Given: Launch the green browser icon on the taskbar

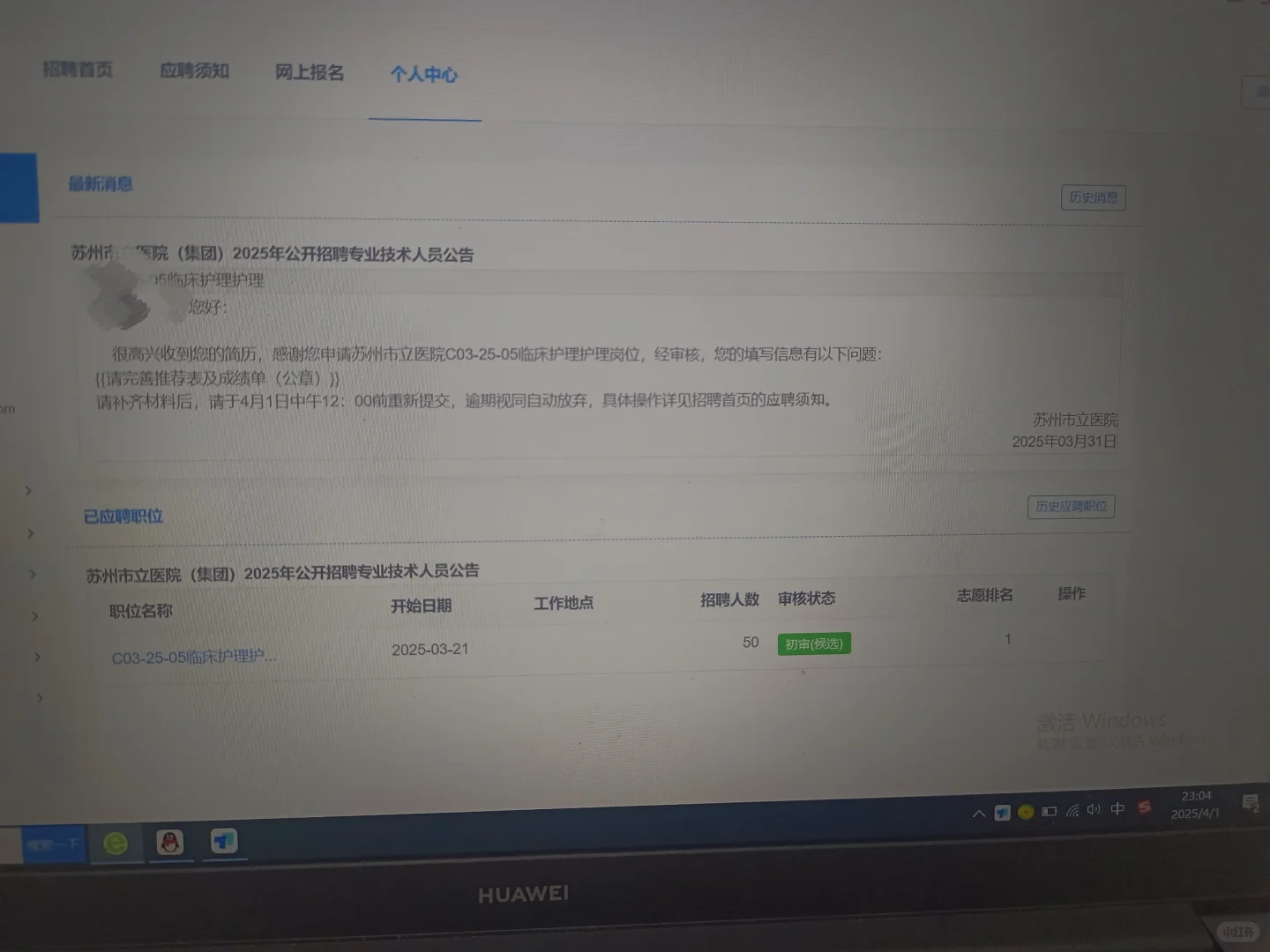Looking at the screenshot, I should tap(117, 843).
